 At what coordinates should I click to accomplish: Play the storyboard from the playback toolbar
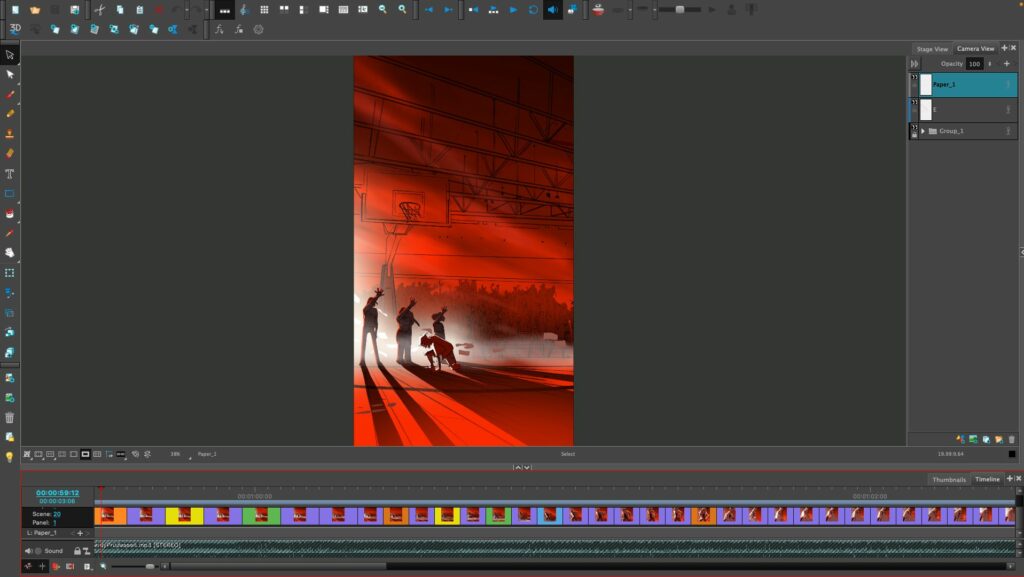click(x=513, y=10)
